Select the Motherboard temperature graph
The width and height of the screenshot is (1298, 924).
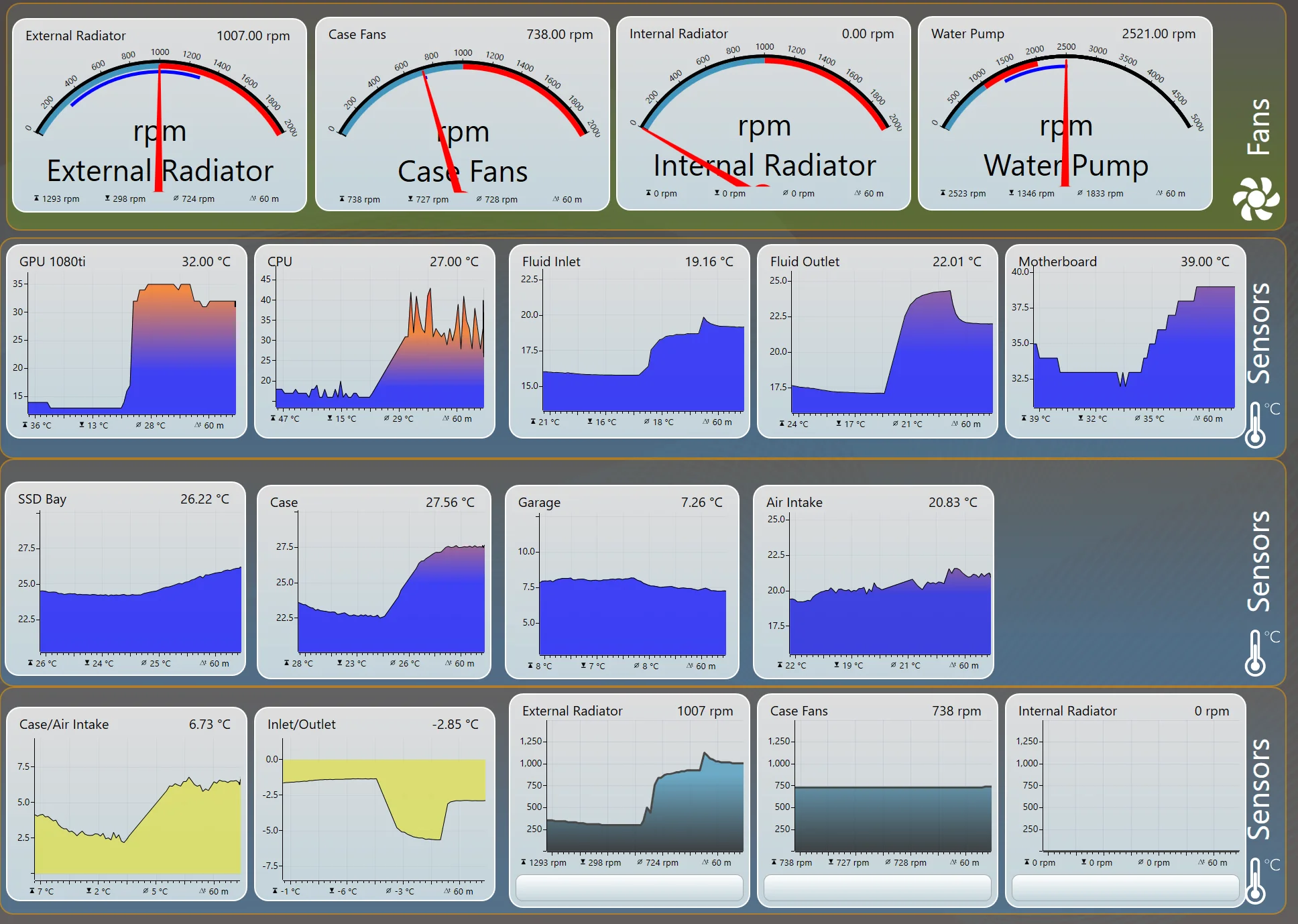click(1134, 339)
